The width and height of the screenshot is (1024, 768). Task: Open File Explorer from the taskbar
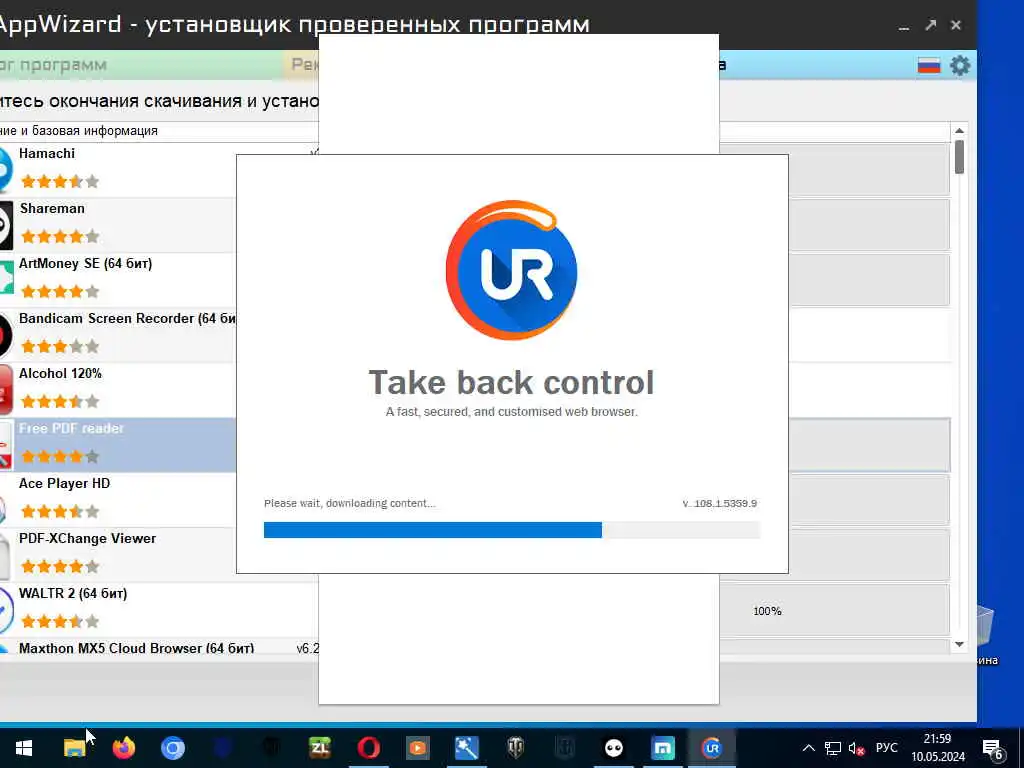point(74,748)
